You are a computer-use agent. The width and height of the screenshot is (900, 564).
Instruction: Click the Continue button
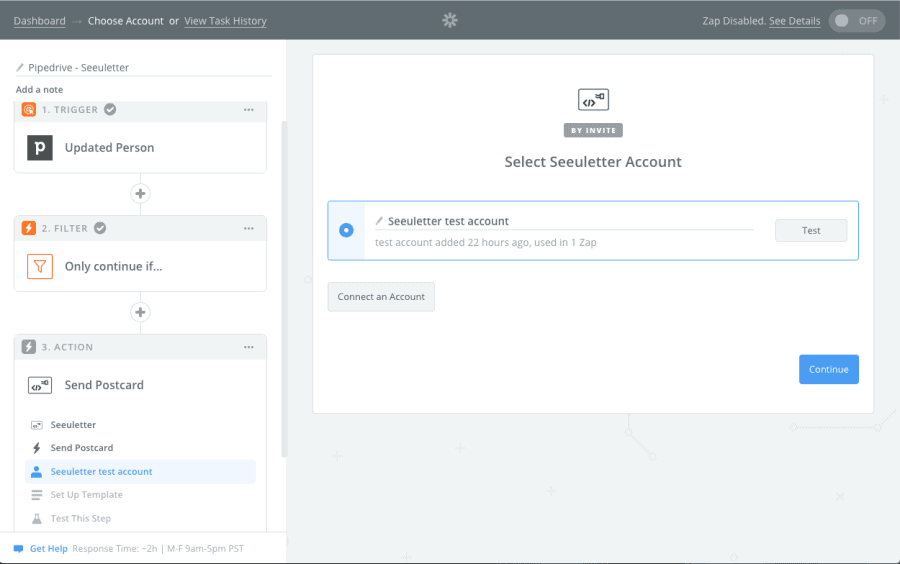coord(829,369)
